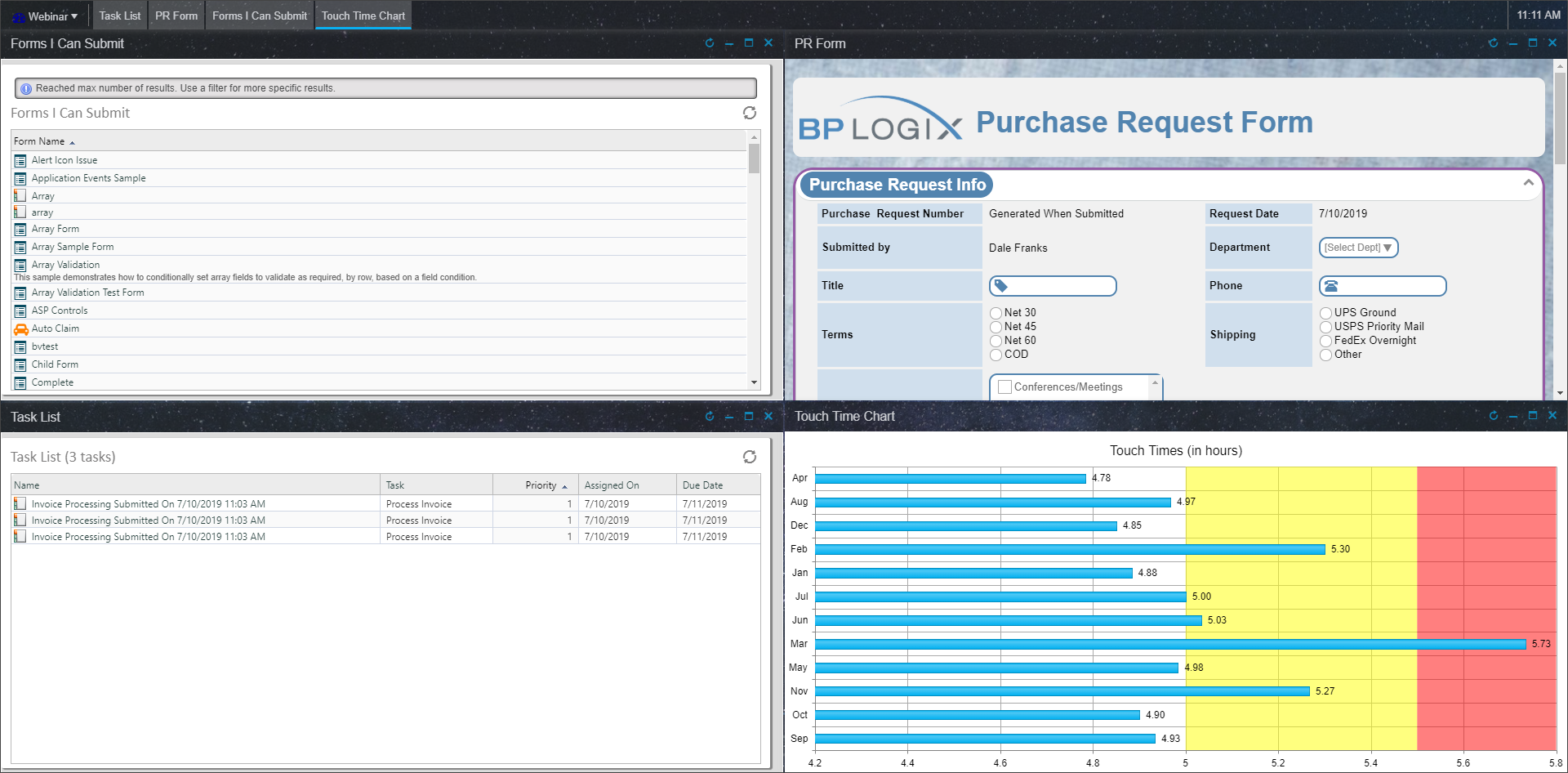The height and width of the screenshot is (773, 1568).
Task: Open the Child Form entry
Action: click(x=55, y=364)
